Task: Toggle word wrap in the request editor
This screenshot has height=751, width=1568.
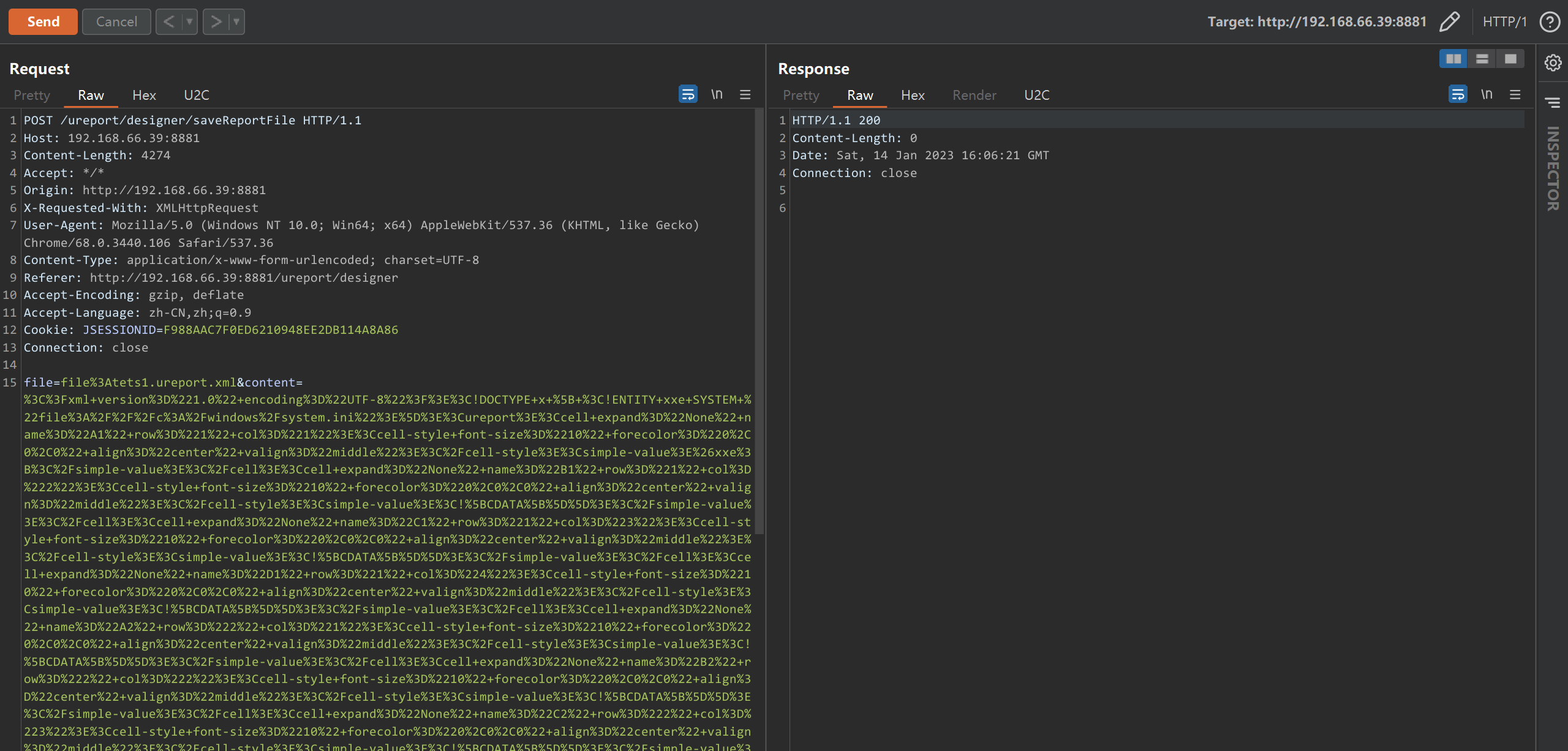Action: click(687, 94)
